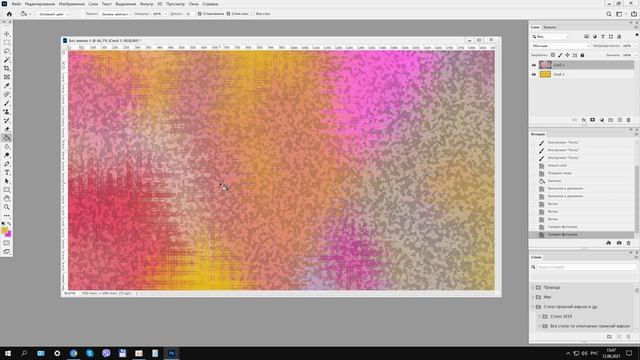640x360 pixels.
Task: Toggle the Сглаживание (anti-alias) checkbox
Action: 200,14
